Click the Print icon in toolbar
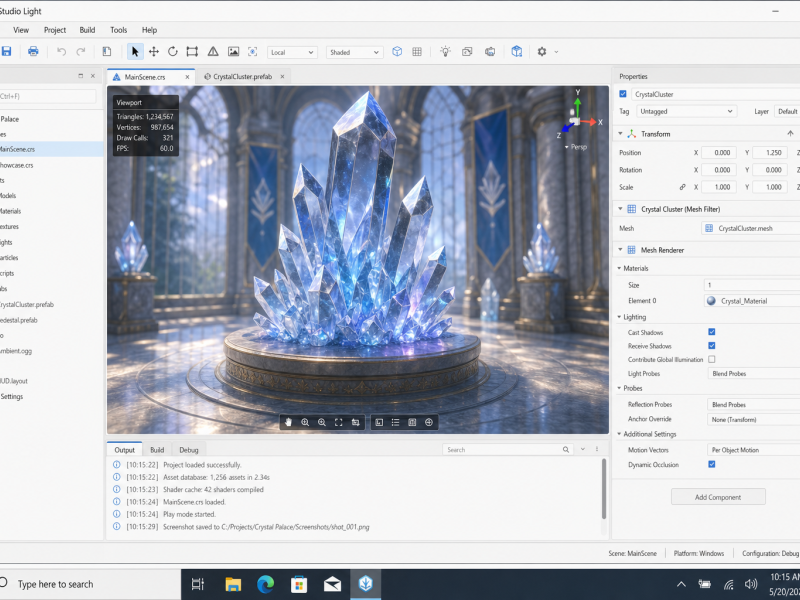The image size is (800, 600). 33,51
